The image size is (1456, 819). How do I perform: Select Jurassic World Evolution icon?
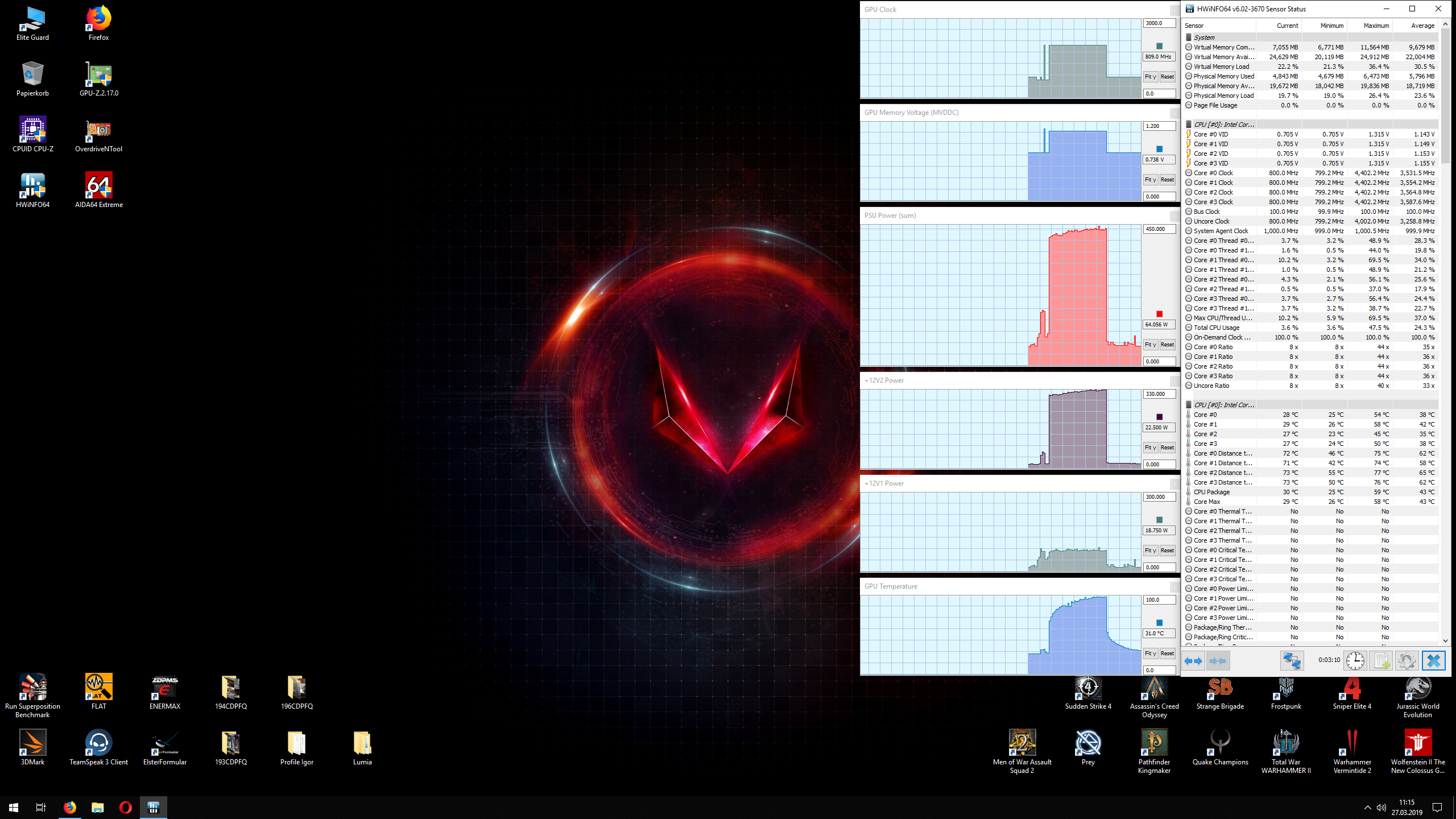pyautogui.click(x=1418, y=696)
